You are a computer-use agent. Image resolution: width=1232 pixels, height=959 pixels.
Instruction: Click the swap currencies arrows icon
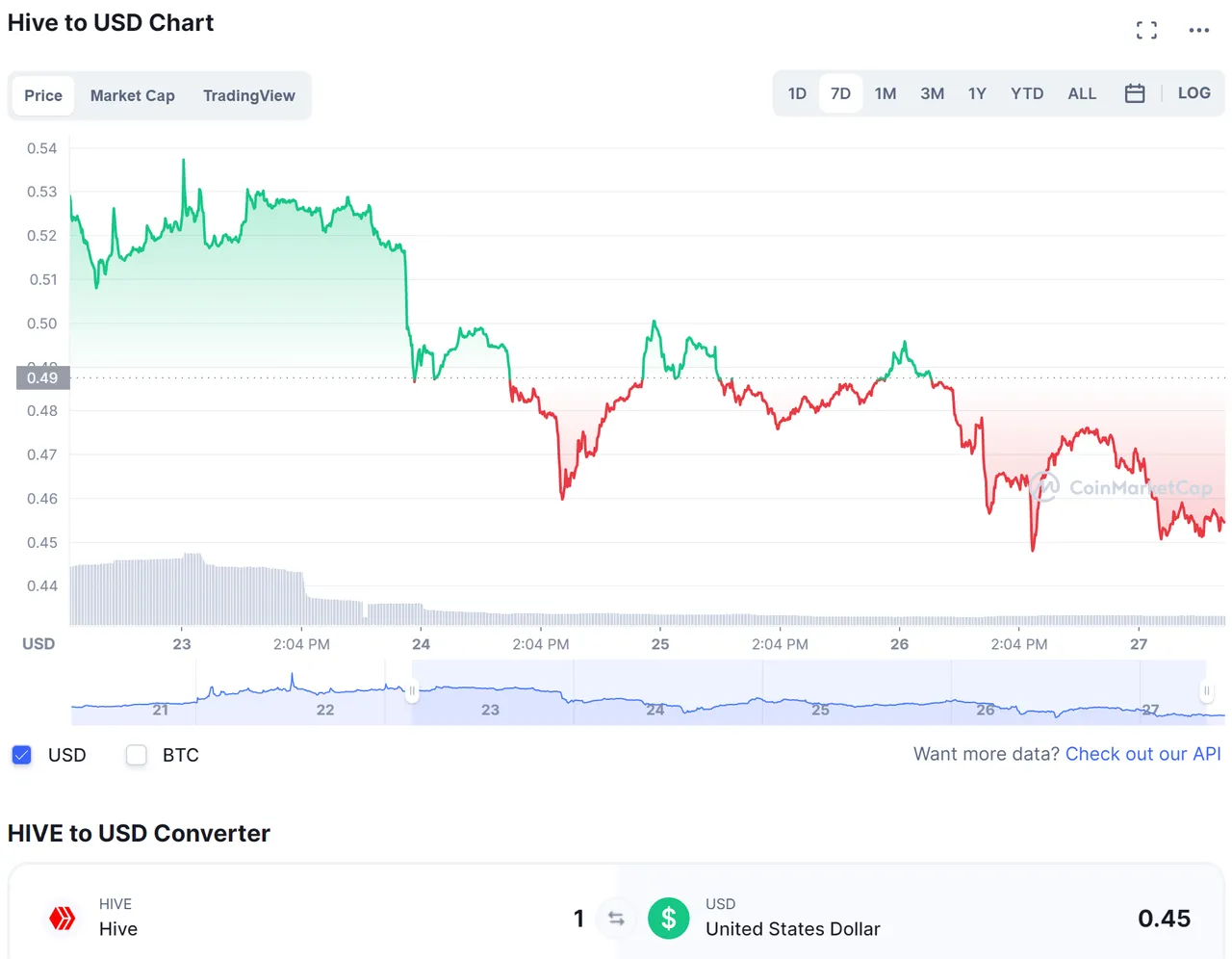pos(616,919)
